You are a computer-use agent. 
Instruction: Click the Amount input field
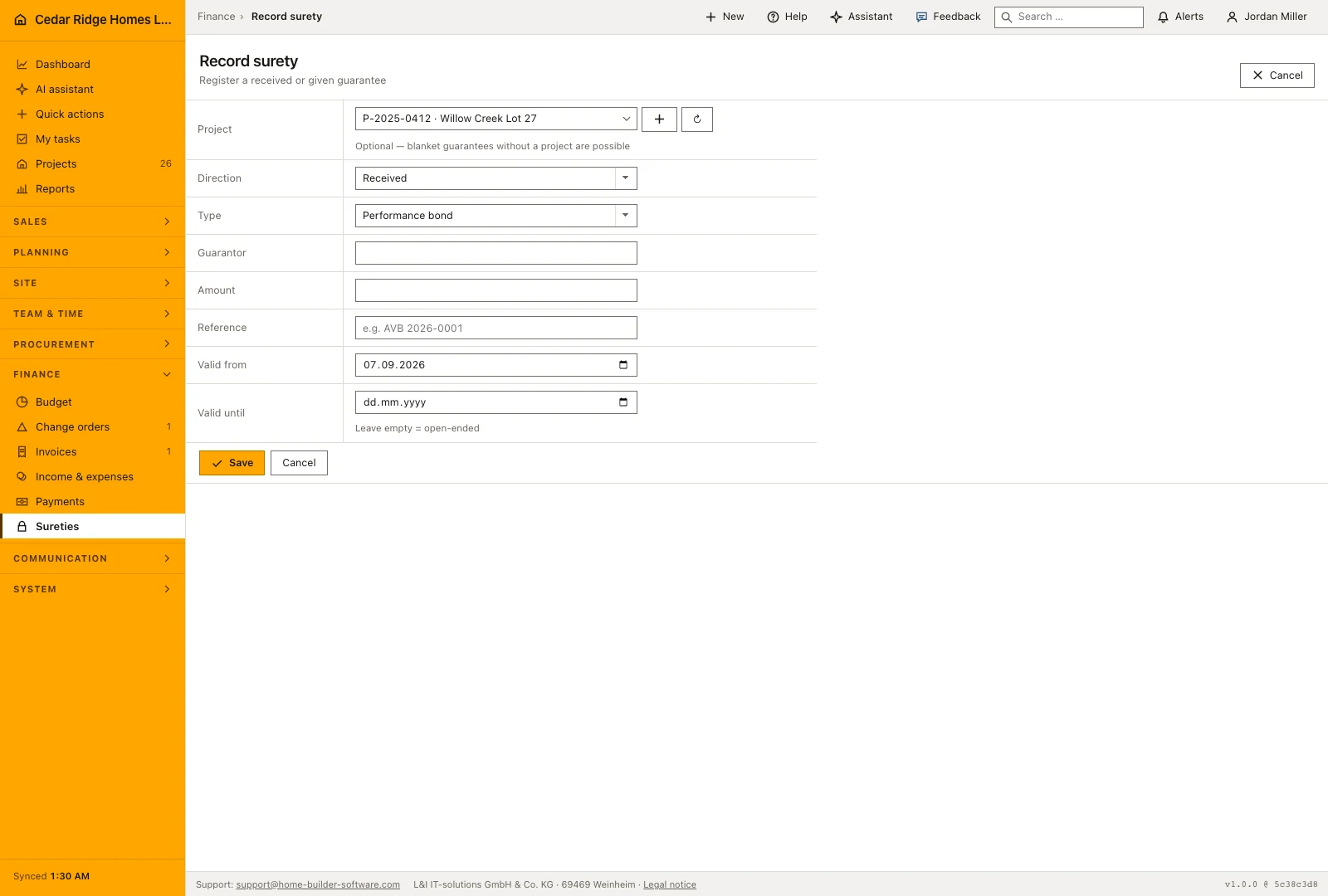point(496,290)
